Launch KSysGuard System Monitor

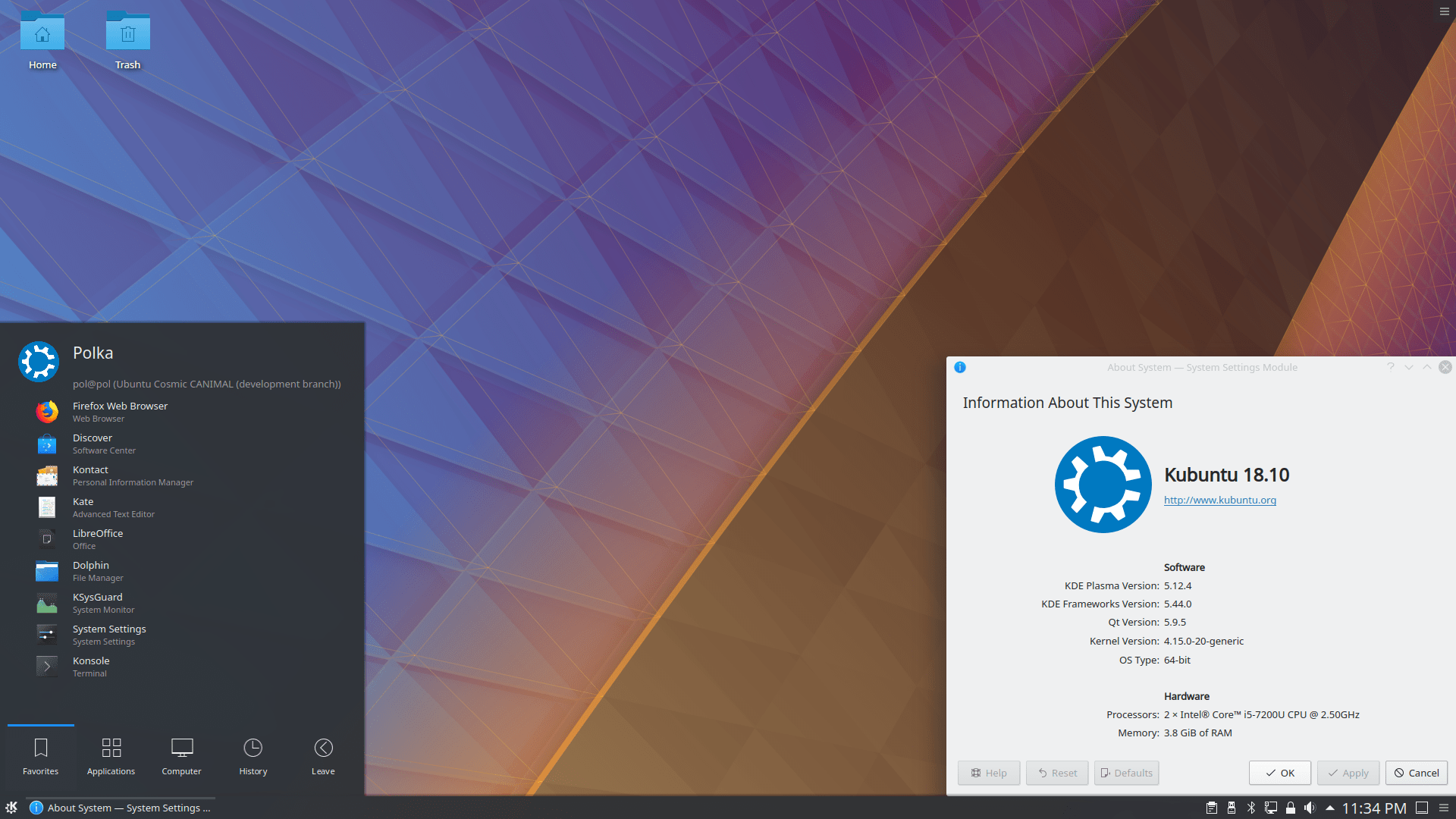(182, 603)
